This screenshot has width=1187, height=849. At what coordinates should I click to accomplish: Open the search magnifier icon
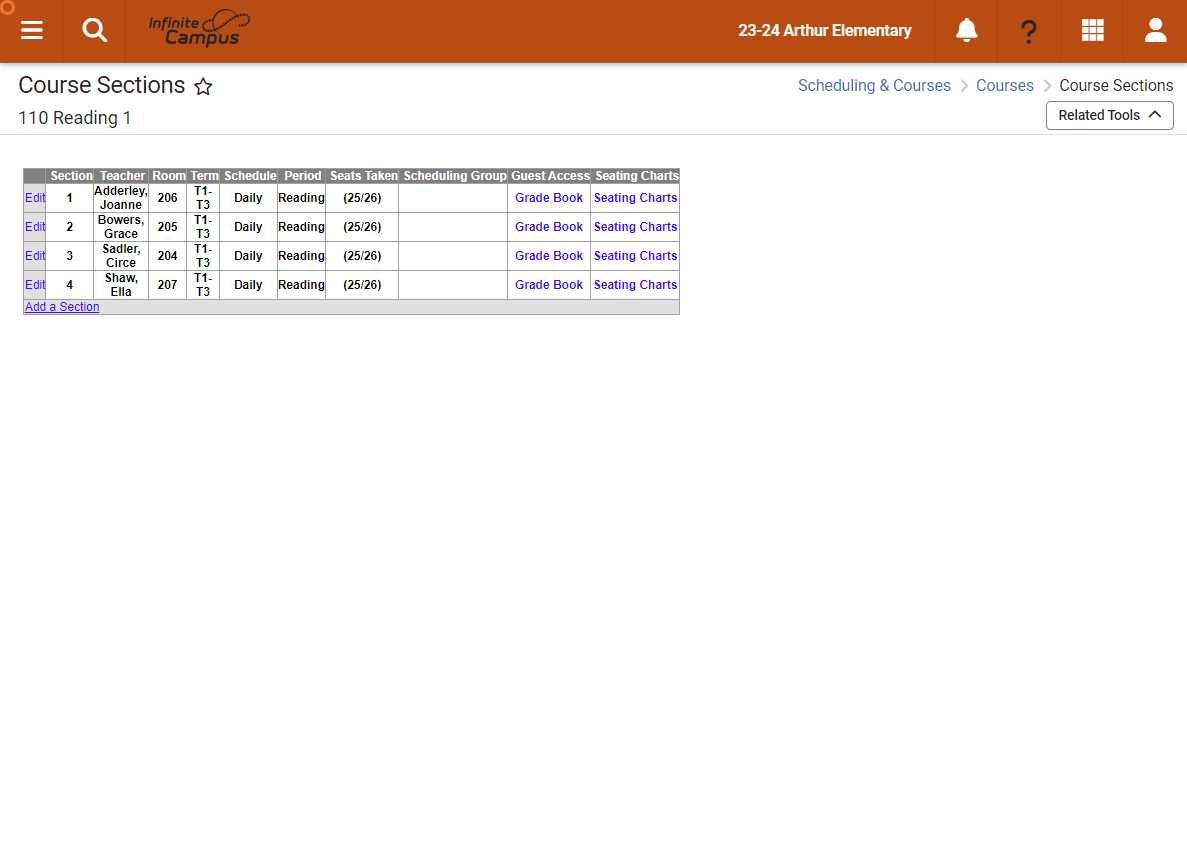click(x=94, y=30)
